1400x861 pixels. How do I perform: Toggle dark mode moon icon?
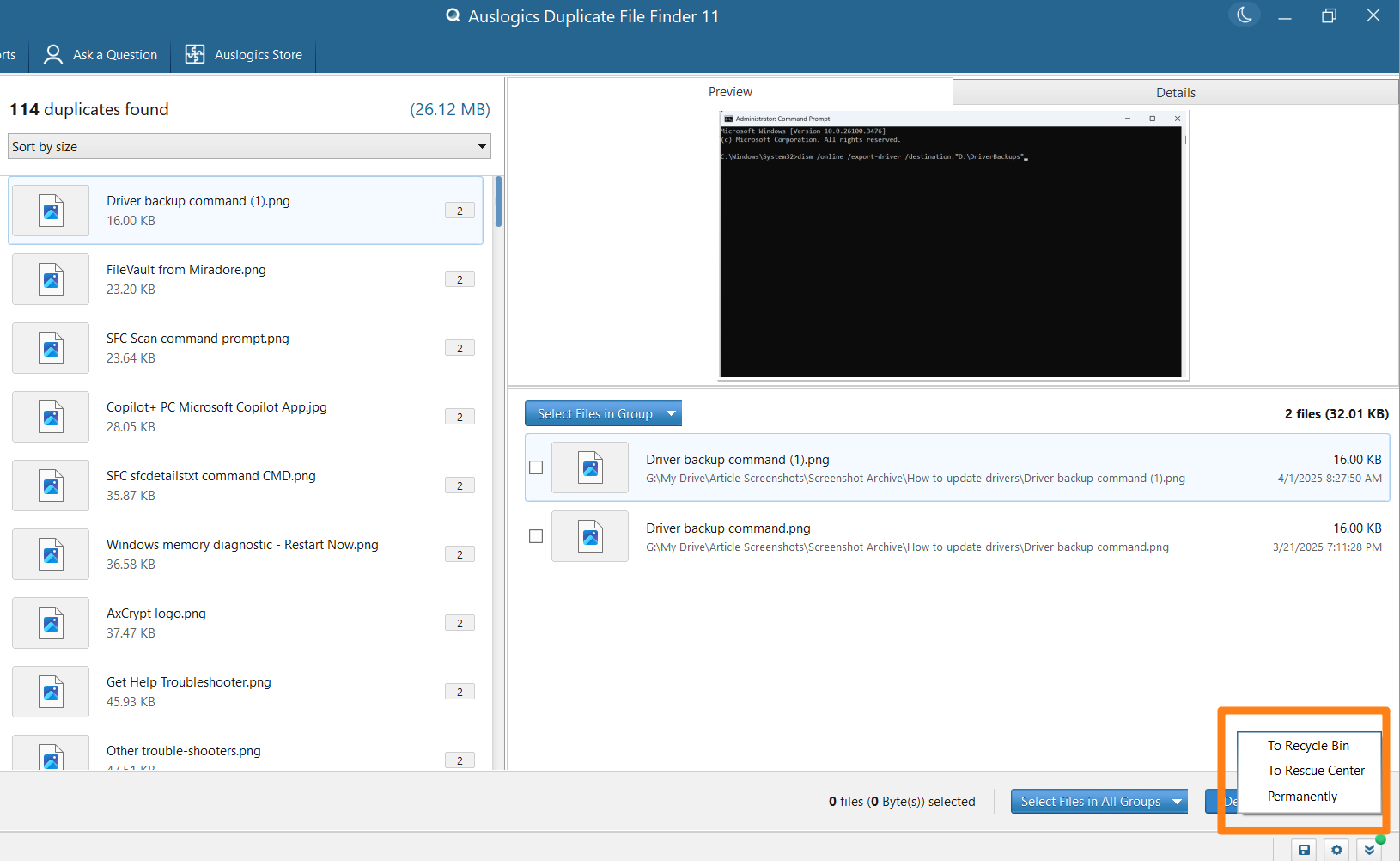pyautogui.click(x=1244, y=15)
